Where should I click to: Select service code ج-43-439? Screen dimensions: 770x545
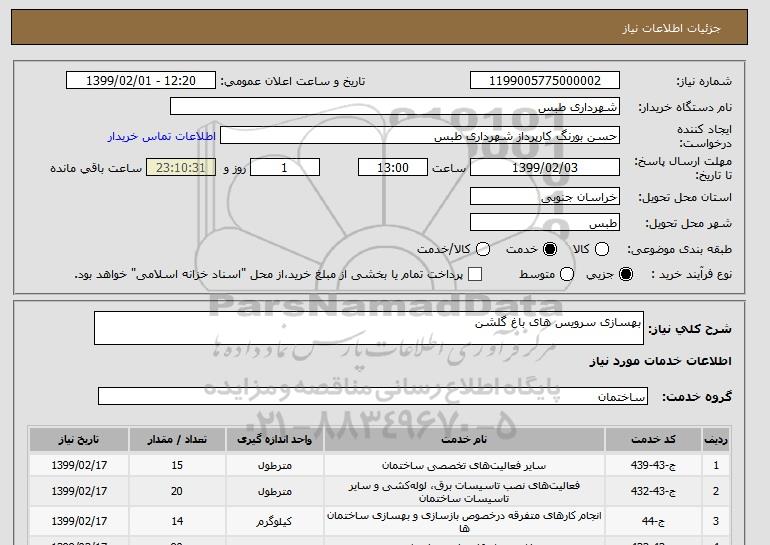click(x=653, y=465)
